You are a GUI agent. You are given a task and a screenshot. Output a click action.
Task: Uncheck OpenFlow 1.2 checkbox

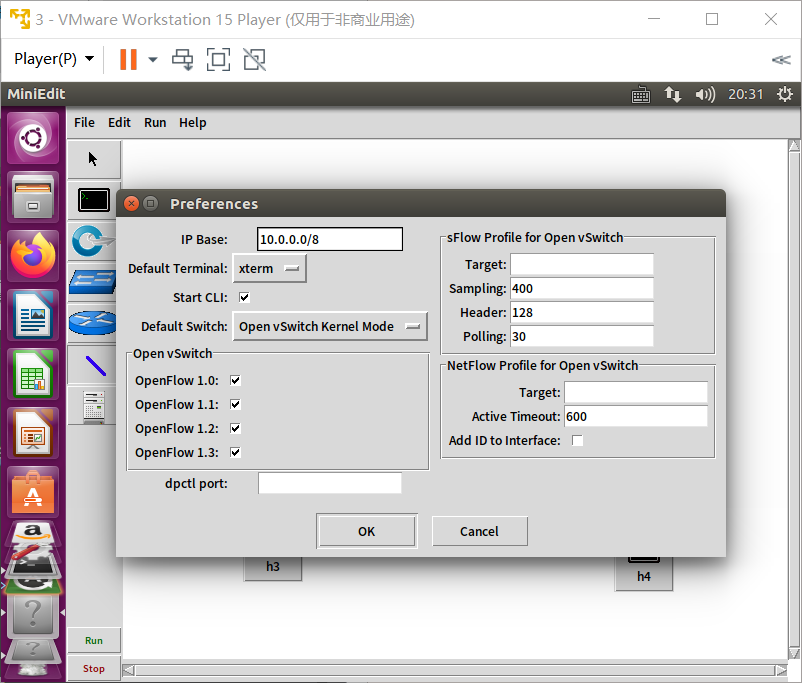coord(235,428)
